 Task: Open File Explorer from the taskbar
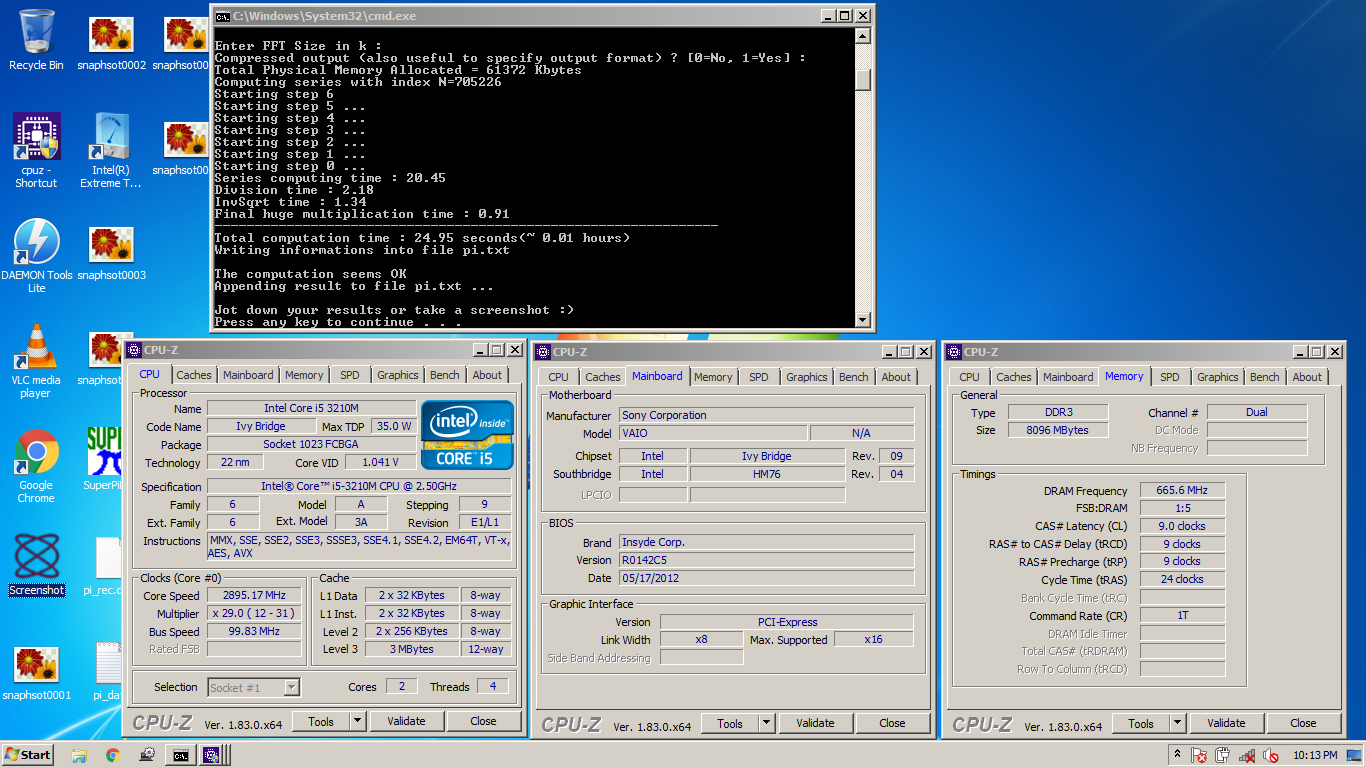click(79, 755)
